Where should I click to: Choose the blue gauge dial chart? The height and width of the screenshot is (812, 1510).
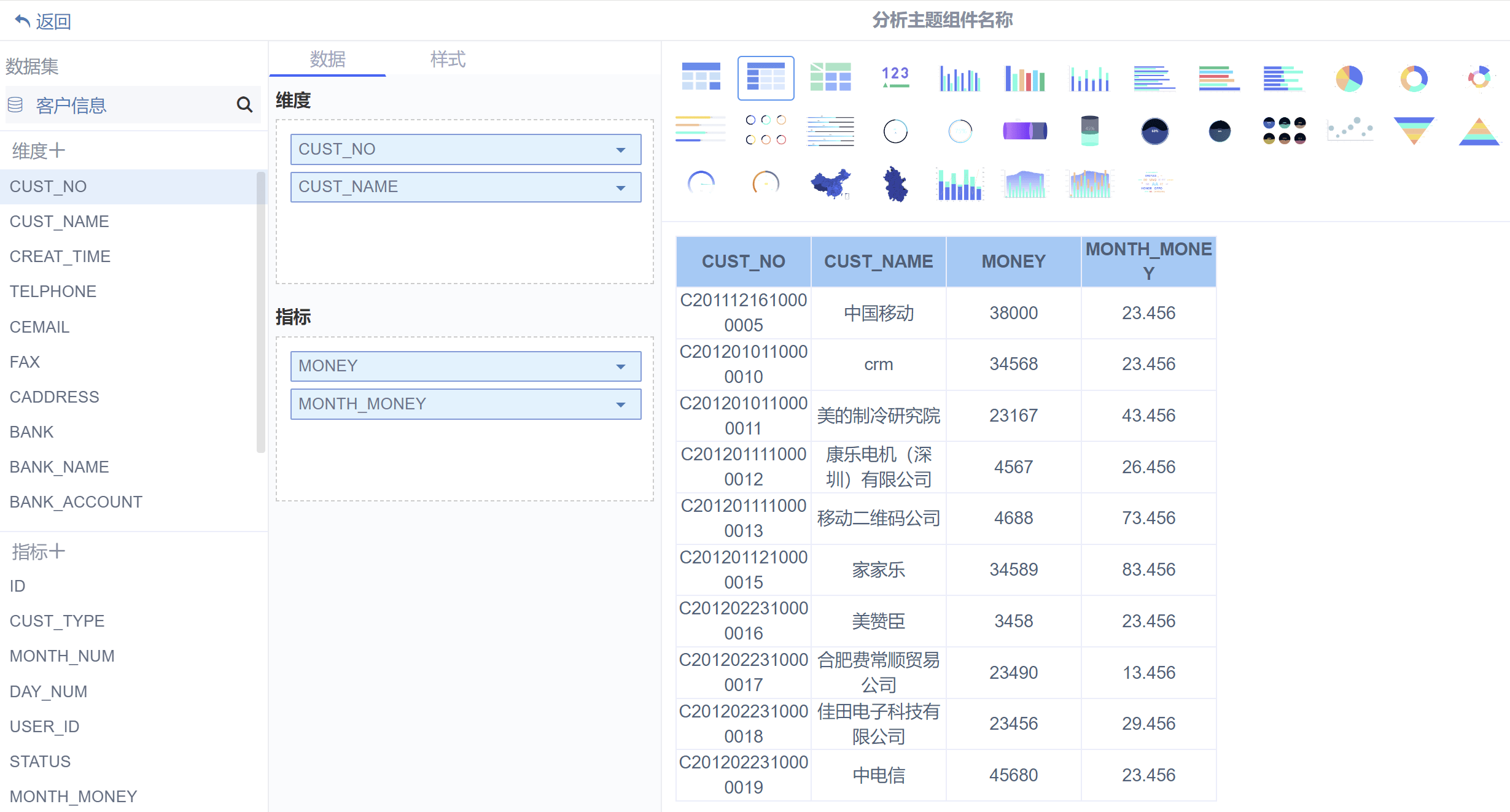click(x=701, y=182)
